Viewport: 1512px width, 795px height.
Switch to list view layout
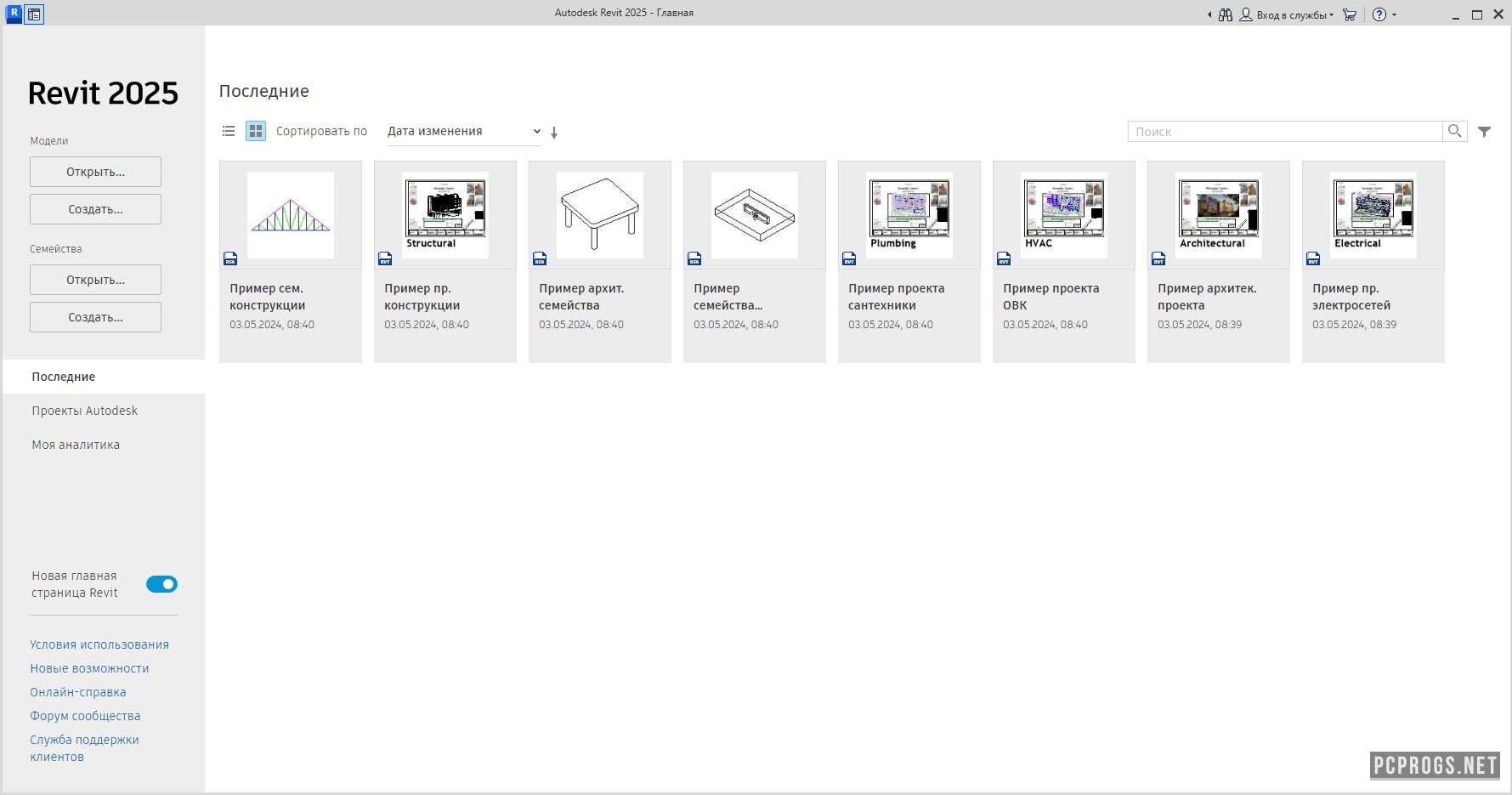coord(229,131)
